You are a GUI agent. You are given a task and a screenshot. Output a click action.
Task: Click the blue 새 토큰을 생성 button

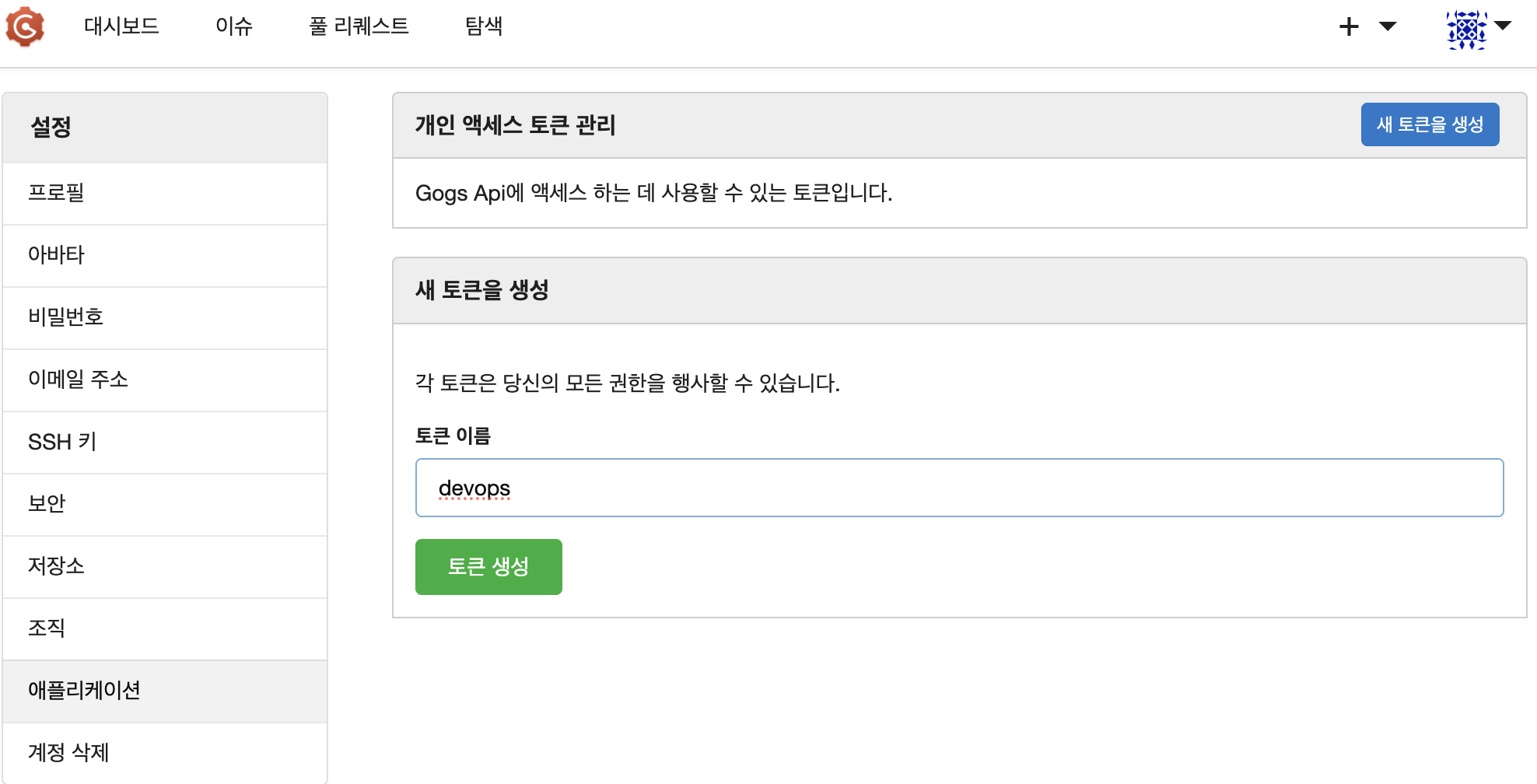click(x=1430, y=124)
